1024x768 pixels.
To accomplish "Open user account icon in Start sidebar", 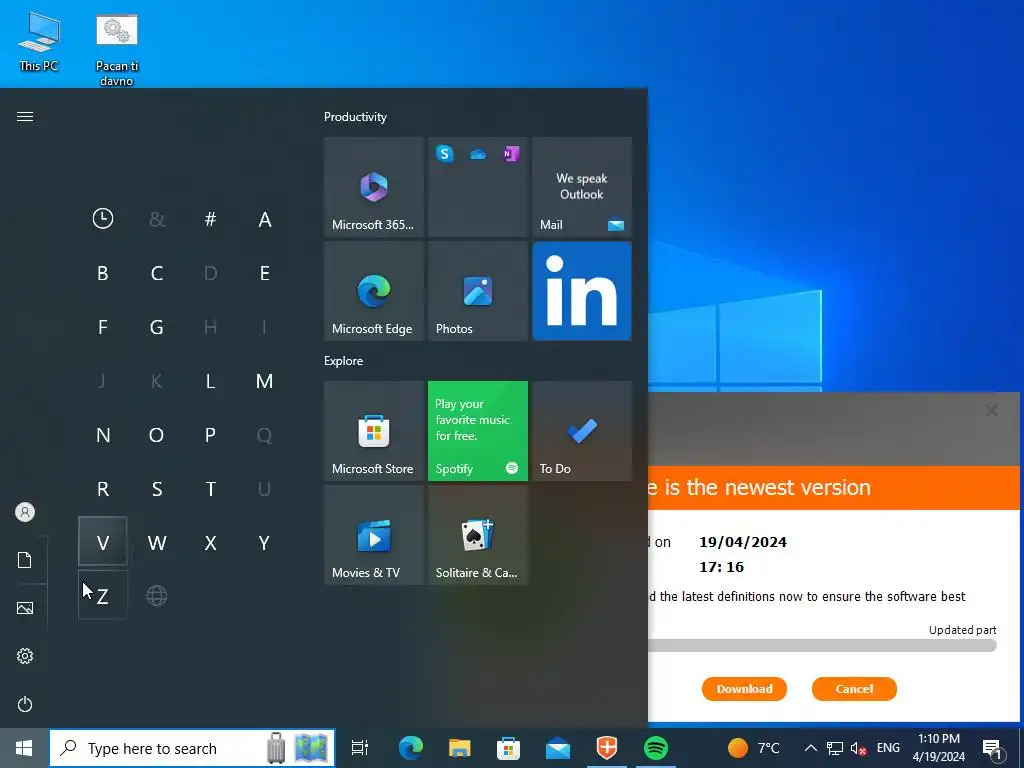I will (25, 512).
